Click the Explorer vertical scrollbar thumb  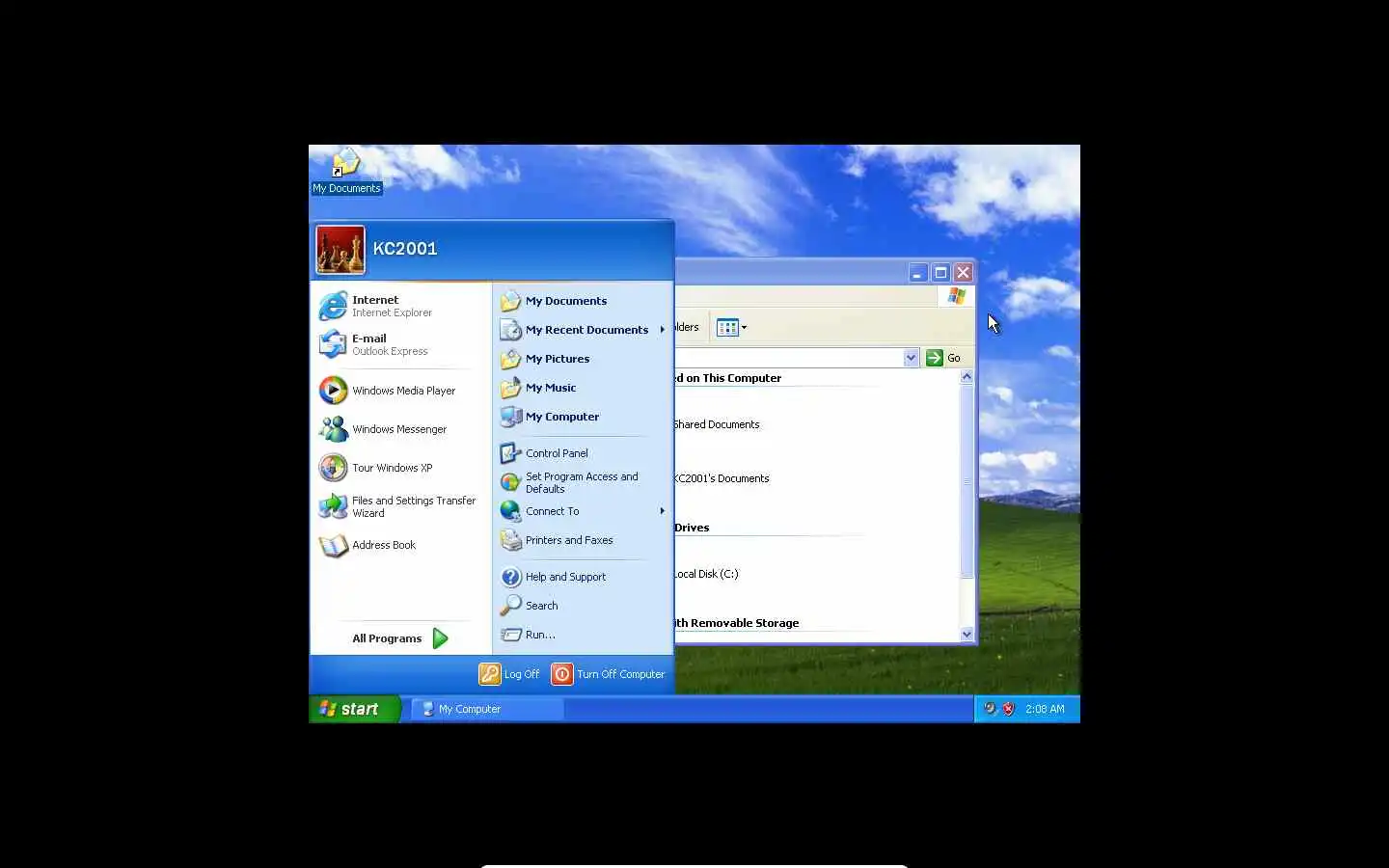click(967, 481)
